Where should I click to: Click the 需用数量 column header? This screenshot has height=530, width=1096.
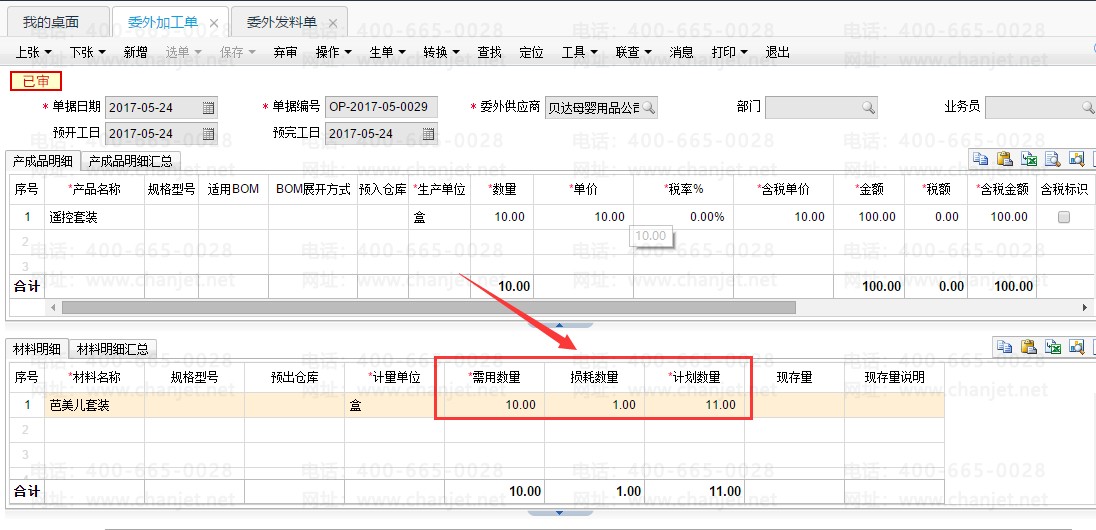point(494,377)
